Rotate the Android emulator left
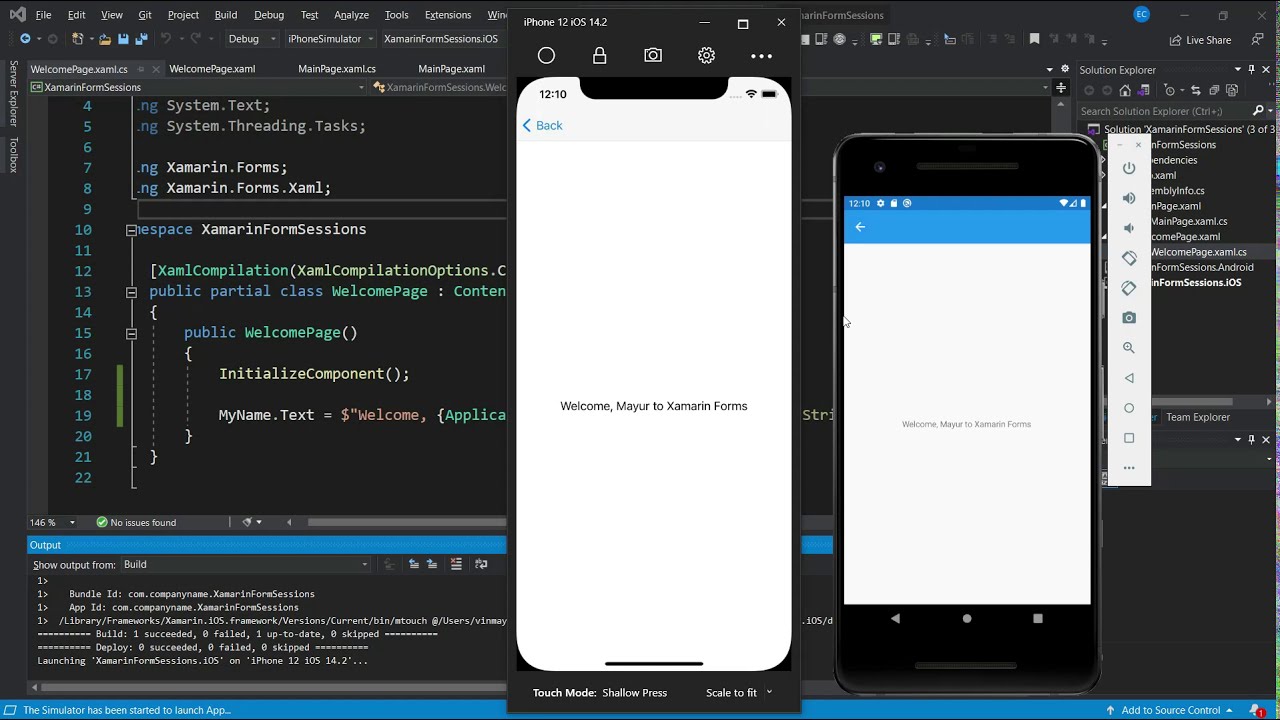 click(1129, 258)
